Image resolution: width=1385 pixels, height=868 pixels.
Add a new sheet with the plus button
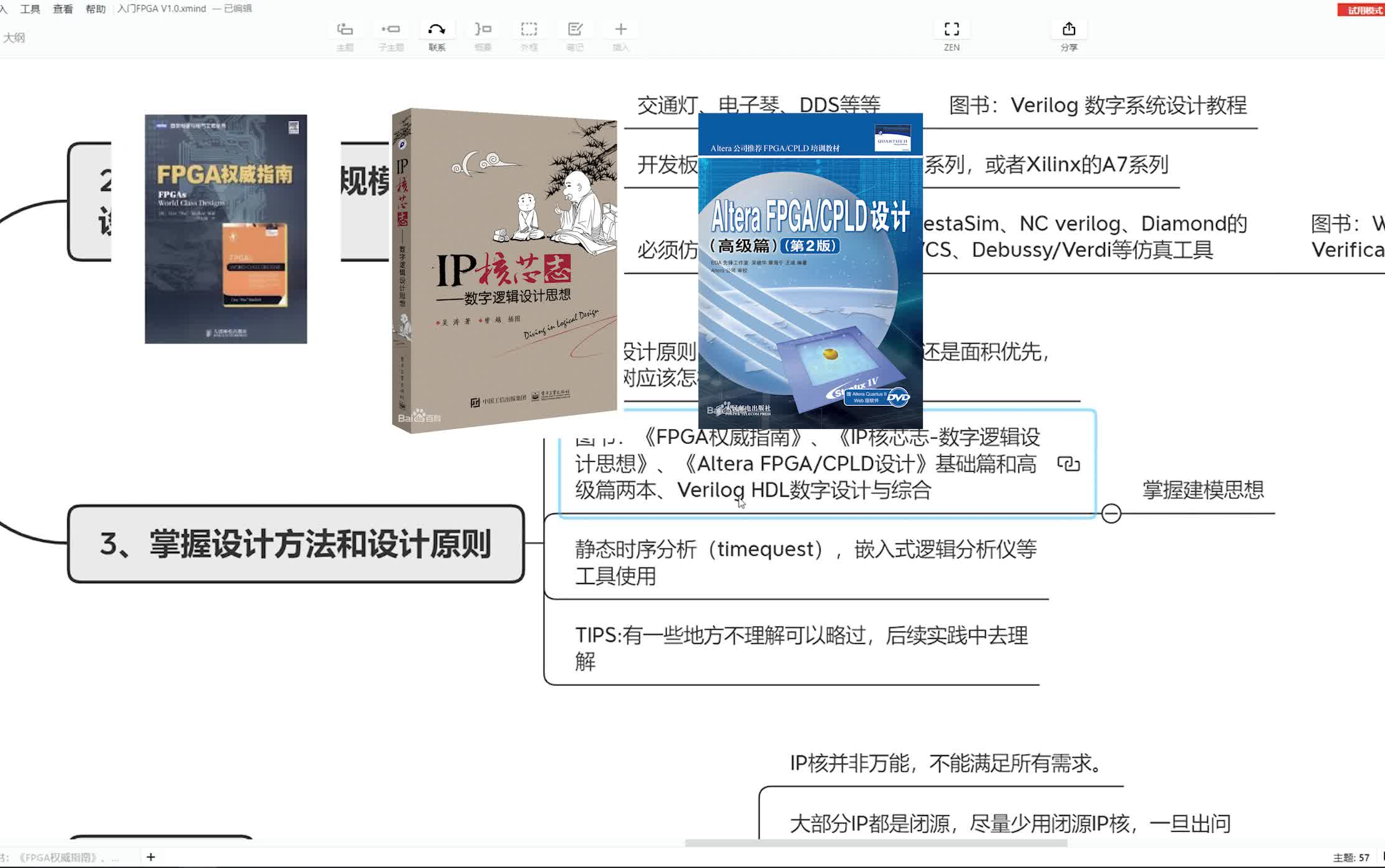[x=151, y=857]
